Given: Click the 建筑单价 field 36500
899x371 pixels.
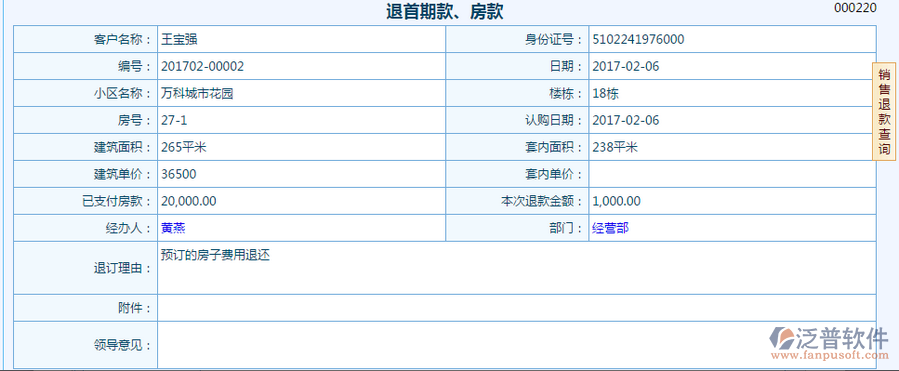Looking at the screenshot, I should [x=302, y=174].
